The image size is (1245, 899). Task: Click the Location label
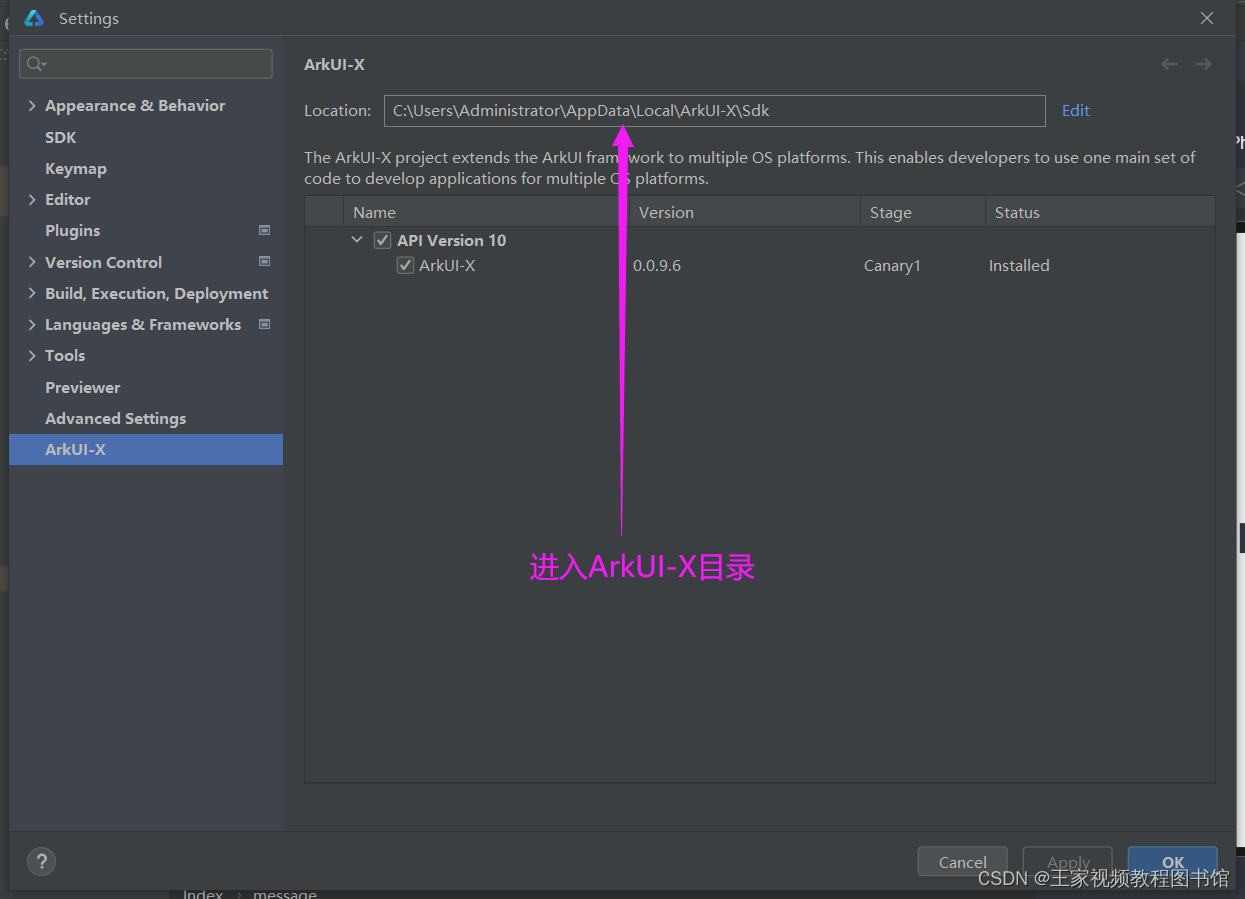(338, 111)
